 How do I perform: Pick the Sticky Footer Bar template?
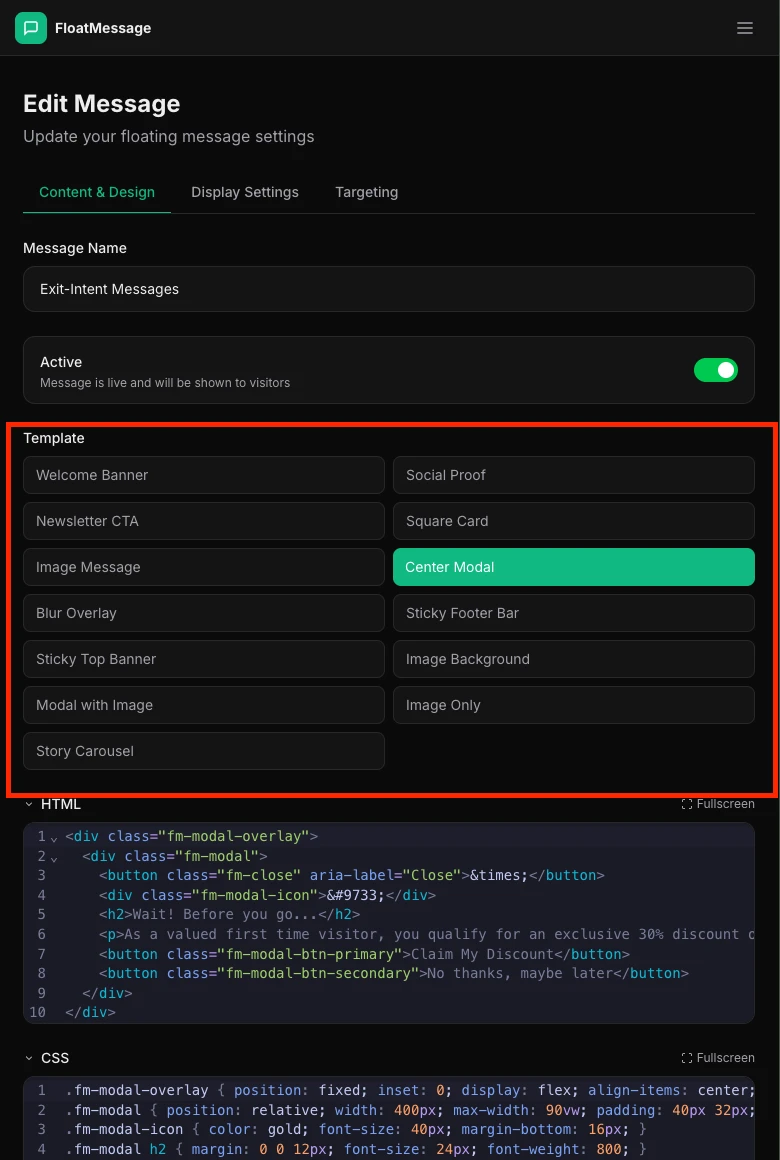(573, 613)
